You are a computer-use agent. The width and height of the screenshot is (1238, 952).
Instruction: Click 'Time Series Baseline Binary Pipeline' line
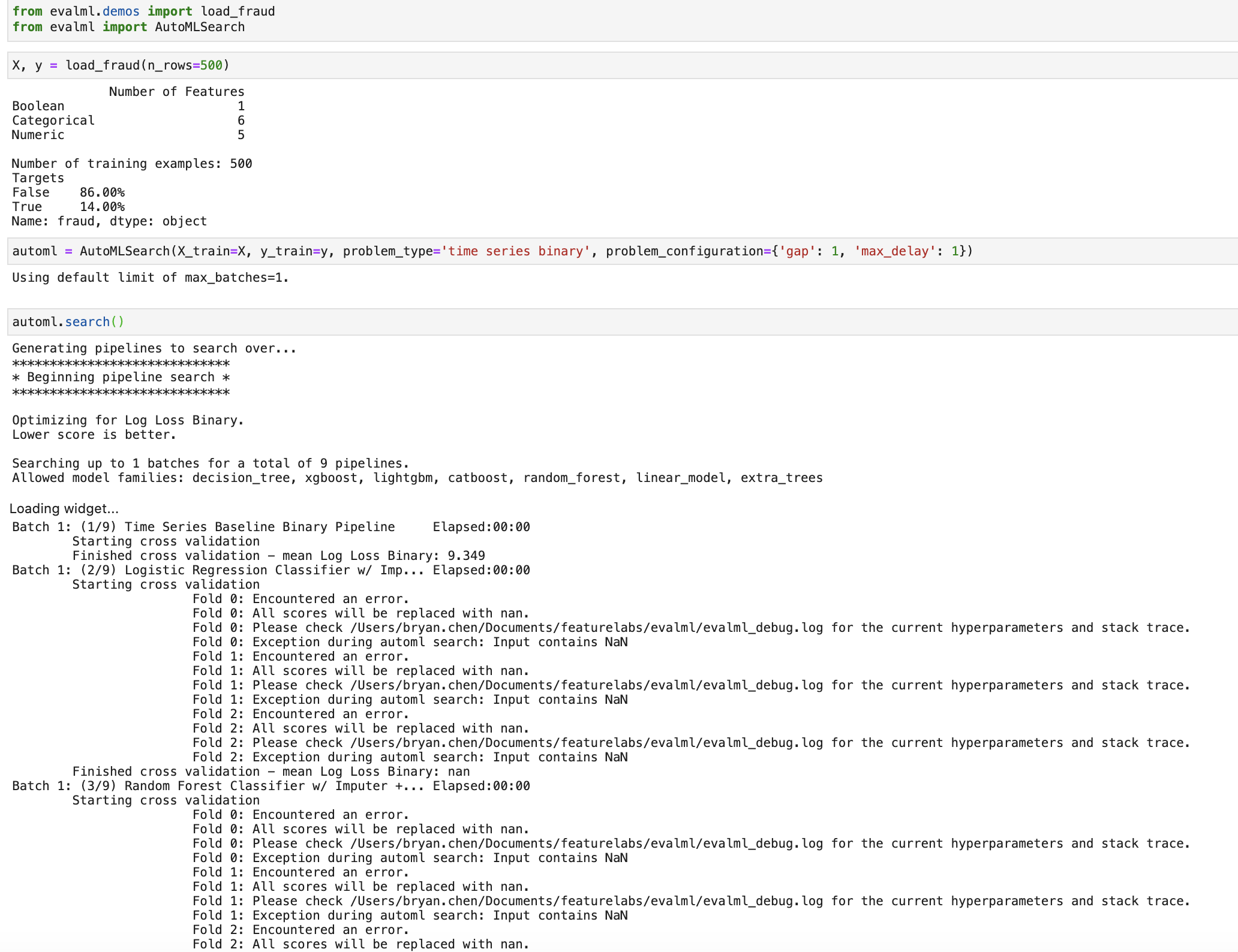(x=259, y=527)
